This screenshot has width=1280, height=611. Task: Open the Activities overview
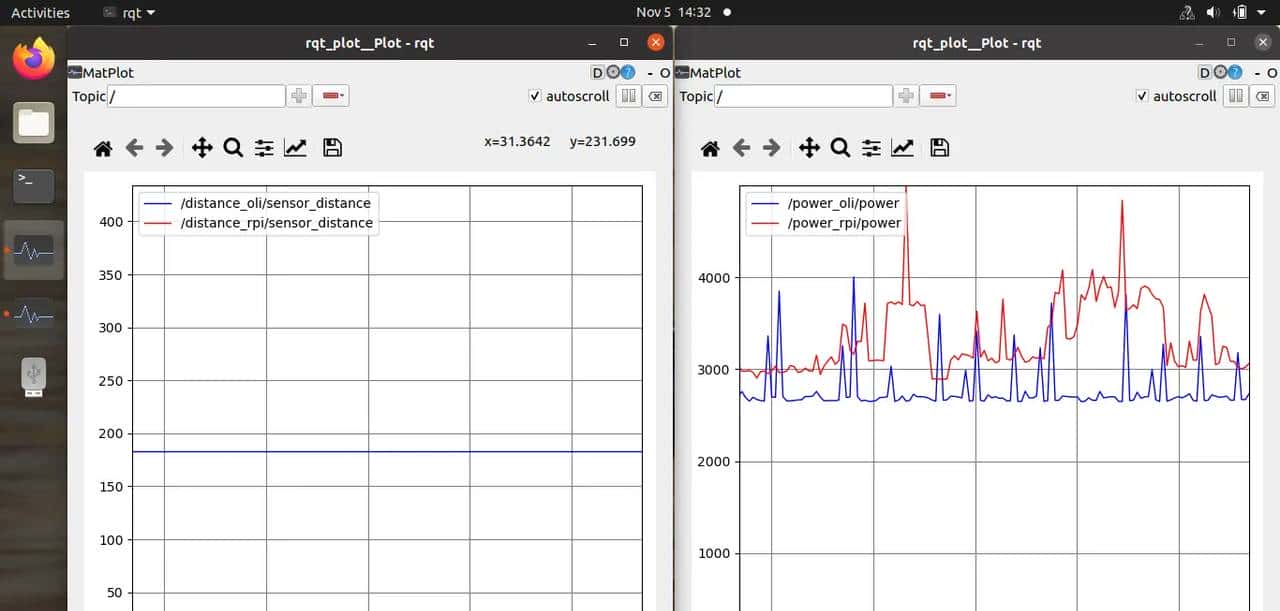click(x=40, y=13)
